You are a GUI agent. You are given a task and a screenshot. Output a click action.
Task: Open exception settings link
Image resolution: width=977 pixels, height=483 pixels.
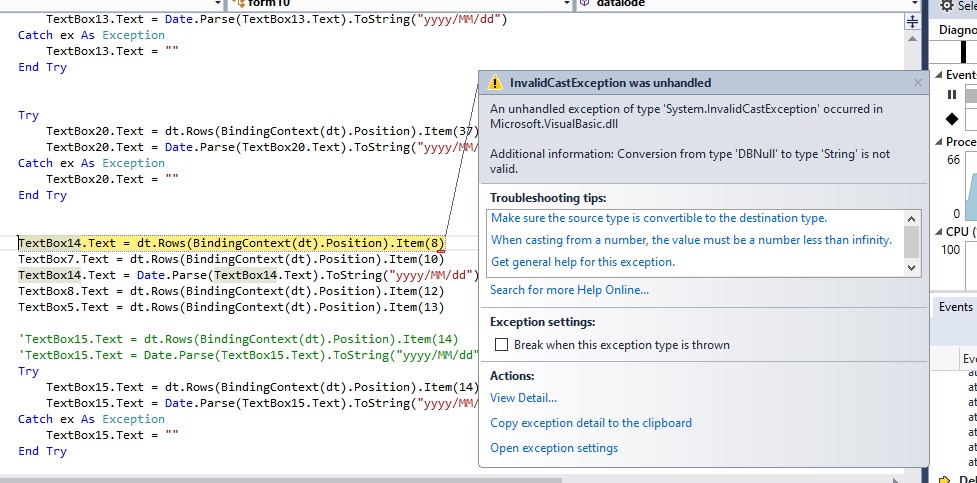(553, 448)
